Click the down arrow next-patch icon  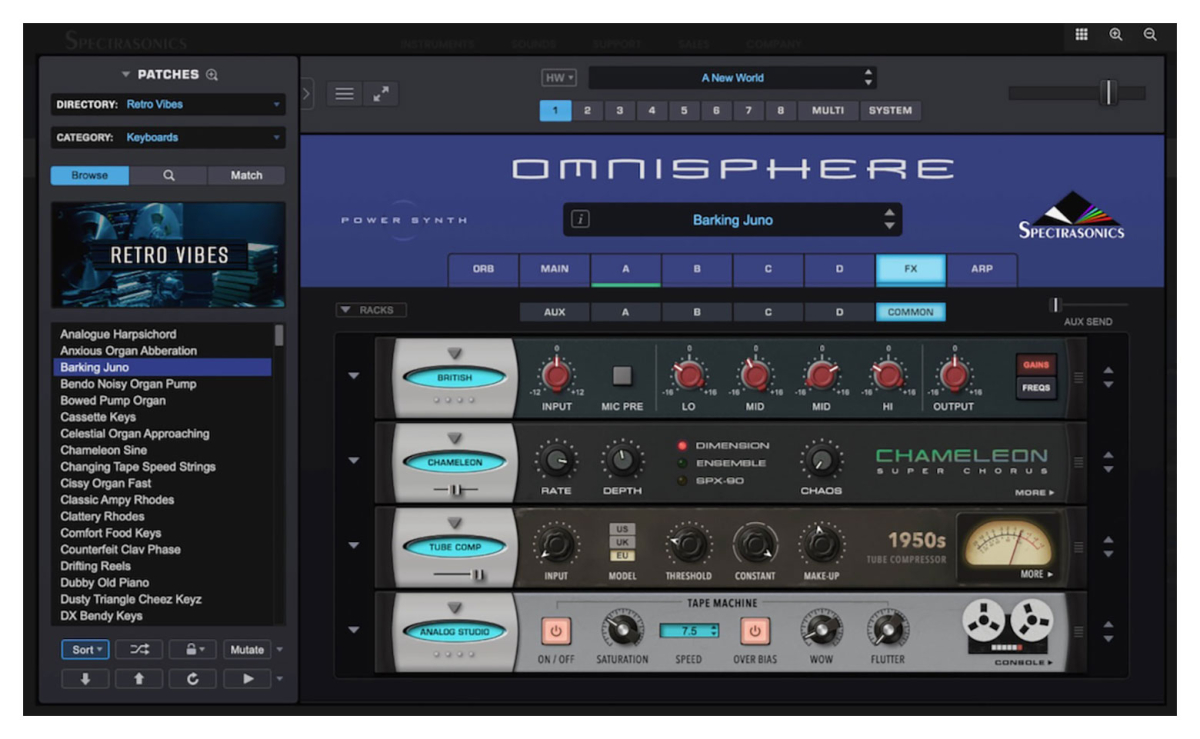click(x=85, y=679)
